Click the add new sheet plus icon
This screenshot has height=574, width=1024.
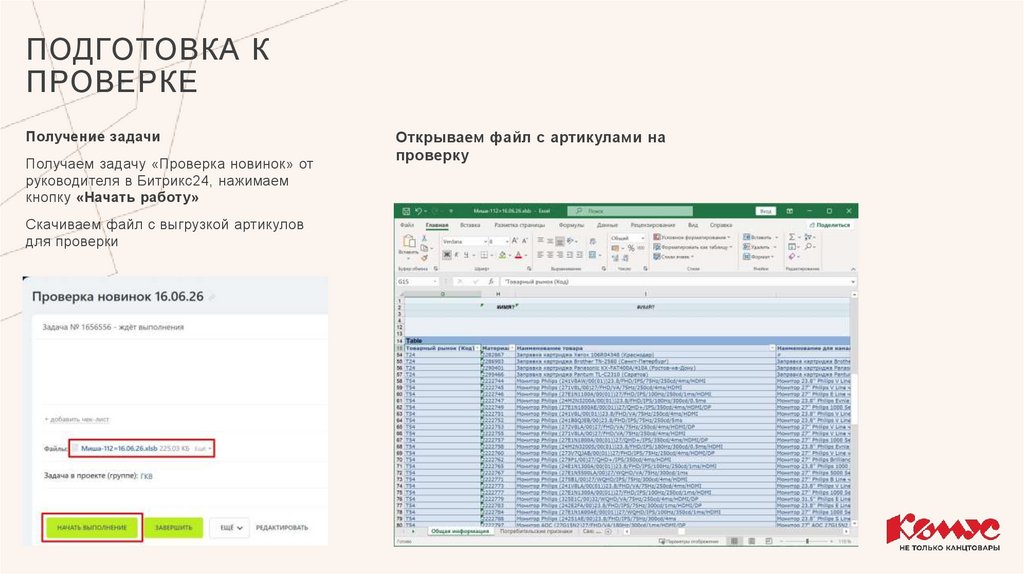coord(608,532)
